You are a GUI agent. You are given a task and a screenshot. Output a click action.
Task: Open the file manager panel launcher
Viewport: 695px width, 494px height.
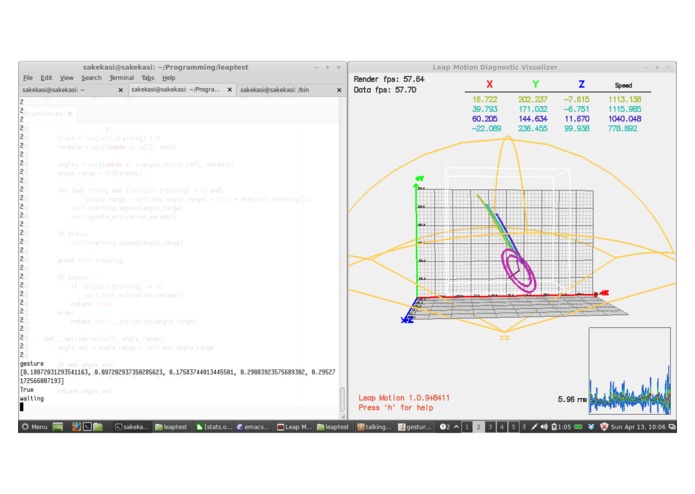(x=98, y=427)
